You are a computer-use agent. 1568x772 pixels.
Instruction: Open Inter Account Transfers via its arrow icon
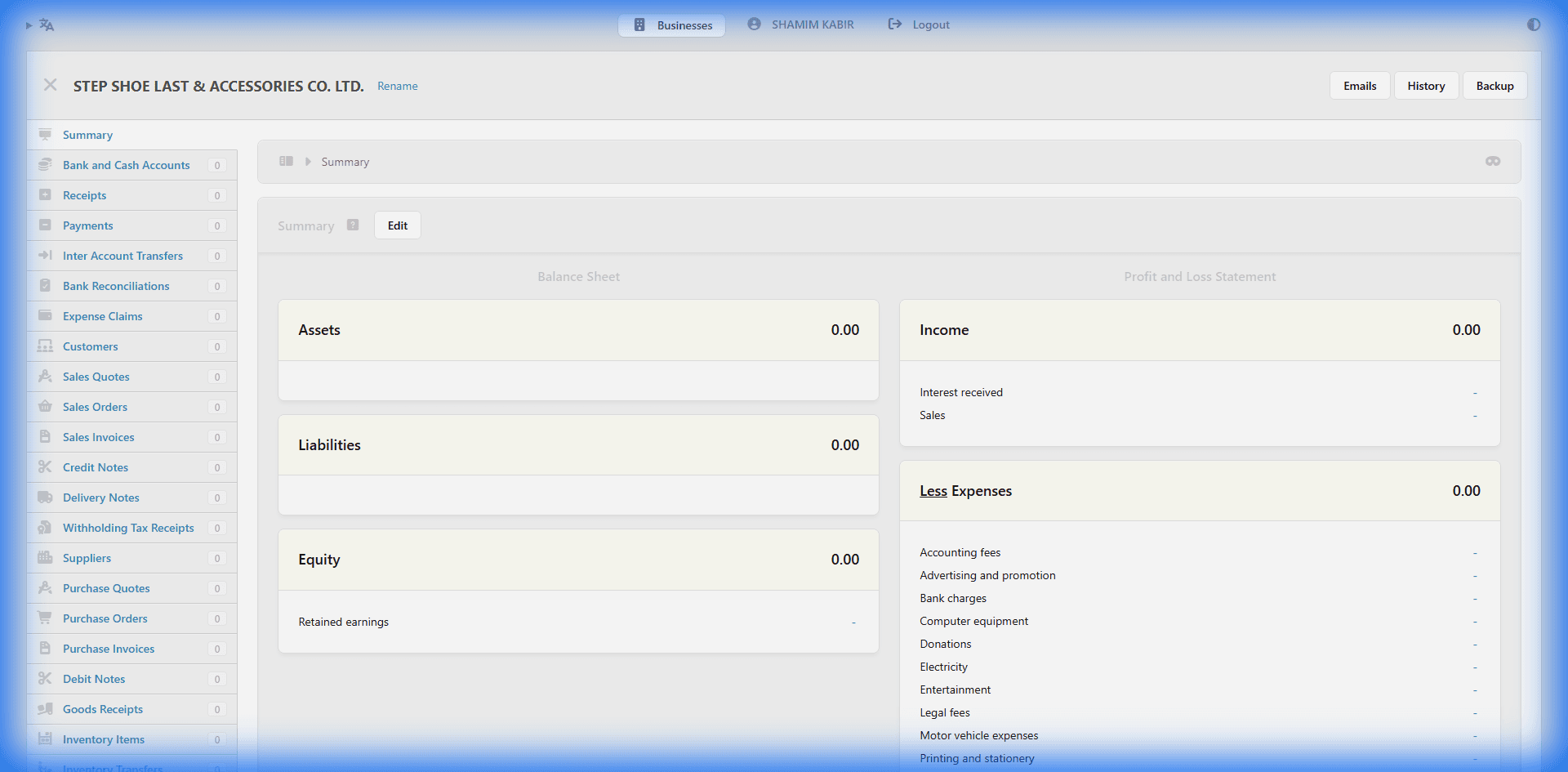click(45, 256)
